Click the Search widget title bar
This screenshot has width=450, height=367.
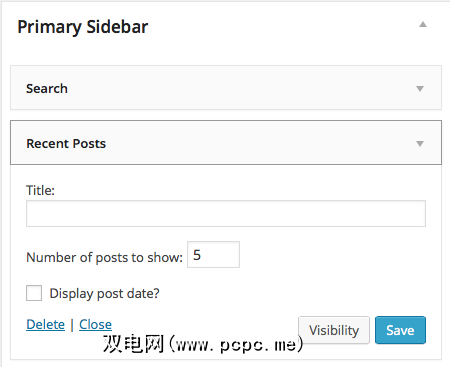pos(226,88)
